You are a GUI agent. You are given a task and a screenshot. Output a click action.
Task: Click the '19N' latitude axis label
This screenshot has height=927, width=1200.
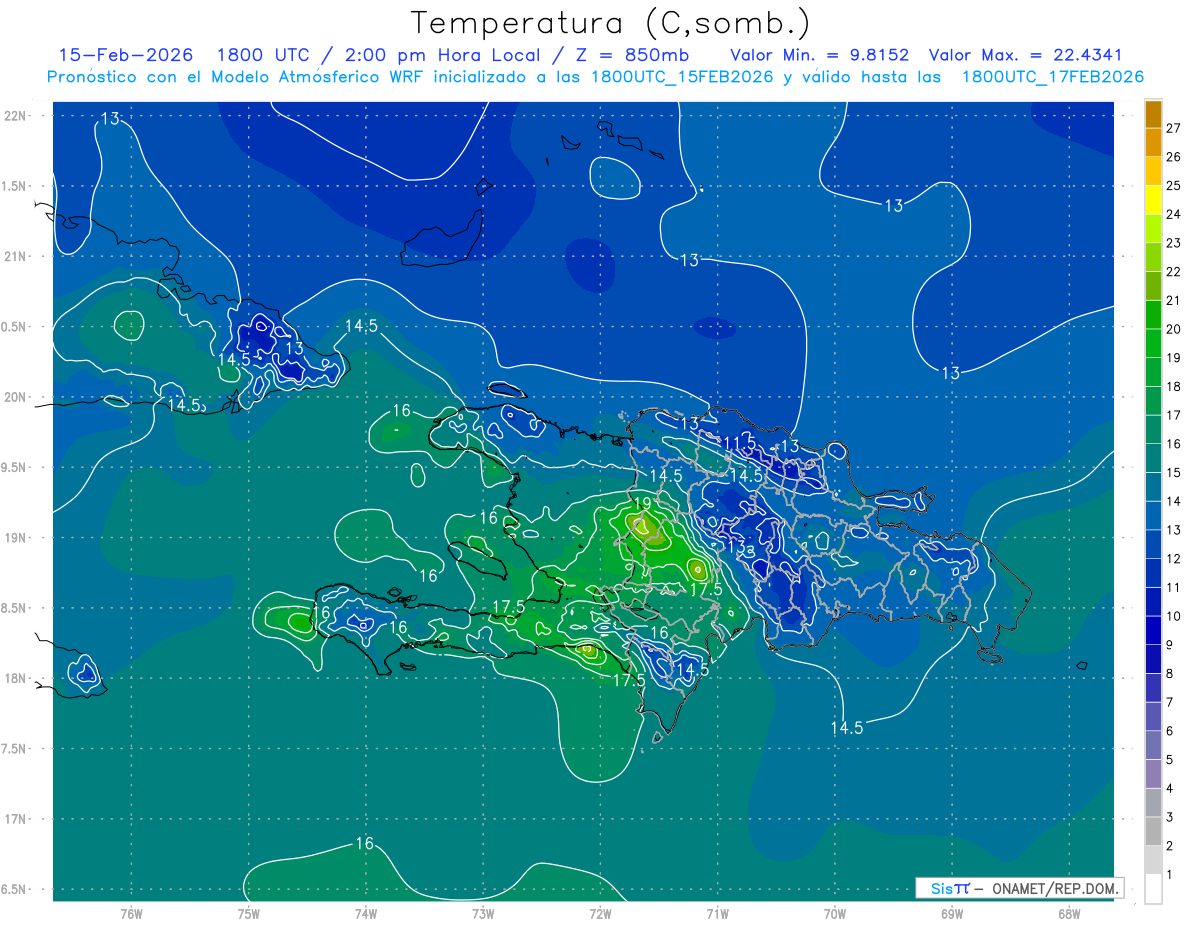15,538
